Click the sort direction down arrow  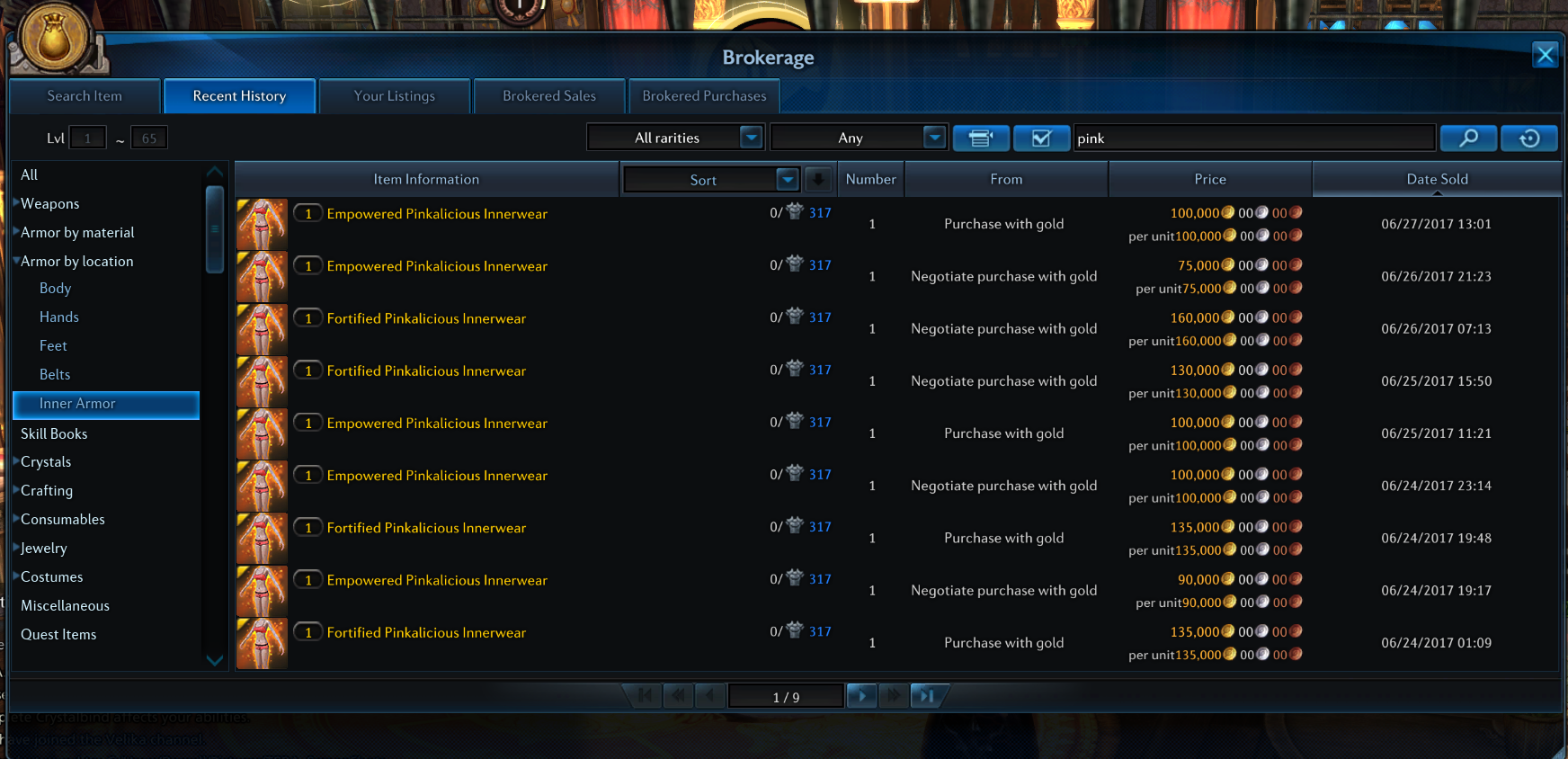pos(818,179)
